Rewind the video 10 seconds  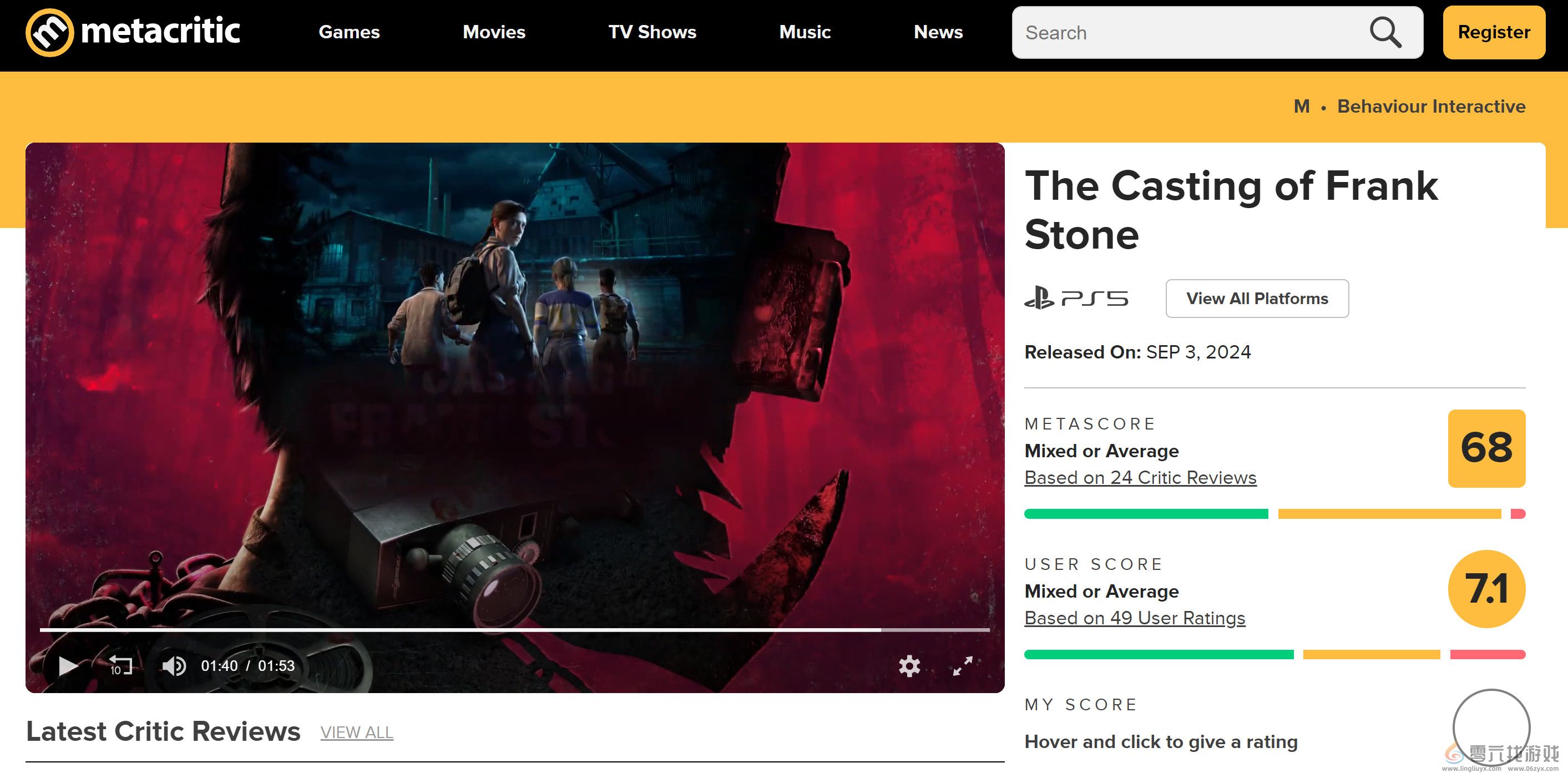pos(120,665)
